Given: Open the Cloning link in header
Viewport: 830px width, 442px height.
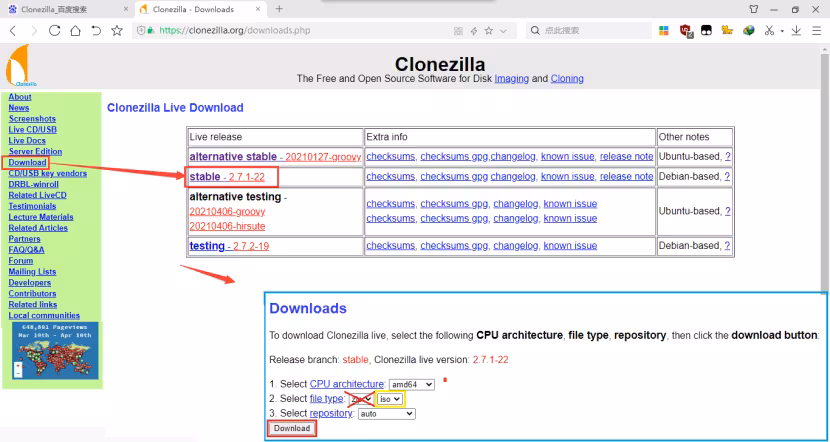Looking at the screenshot, I should [567, 78].
